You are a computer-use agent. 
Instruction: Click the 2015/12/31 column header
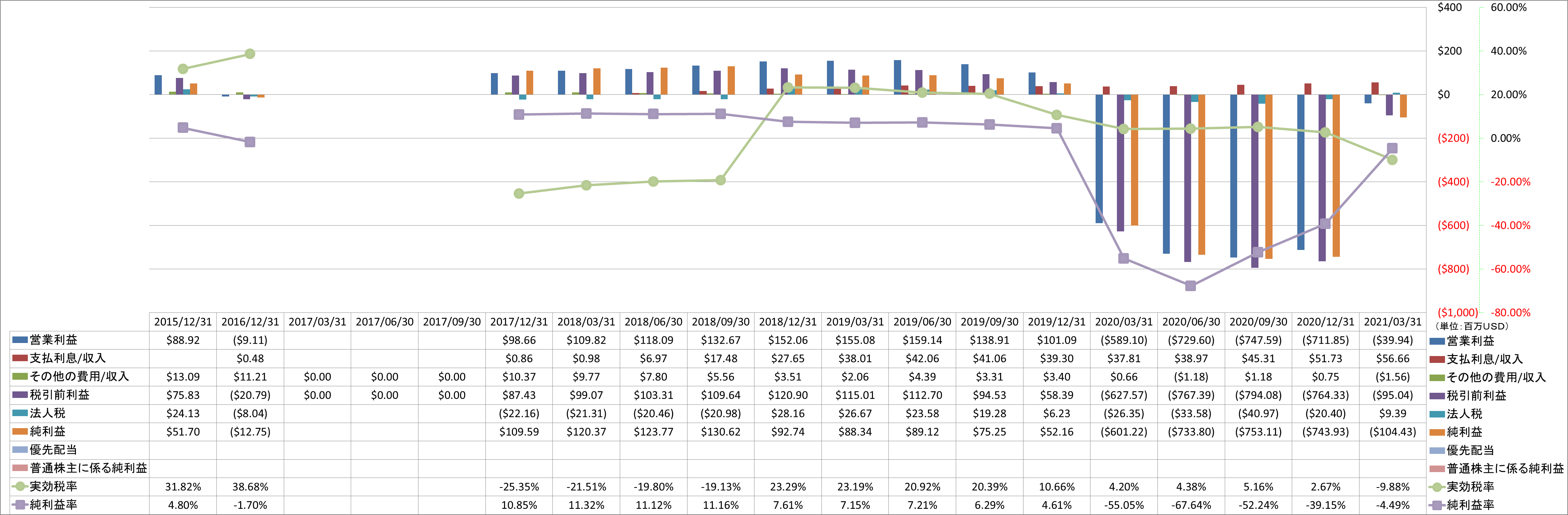click(x=183, y=322)
